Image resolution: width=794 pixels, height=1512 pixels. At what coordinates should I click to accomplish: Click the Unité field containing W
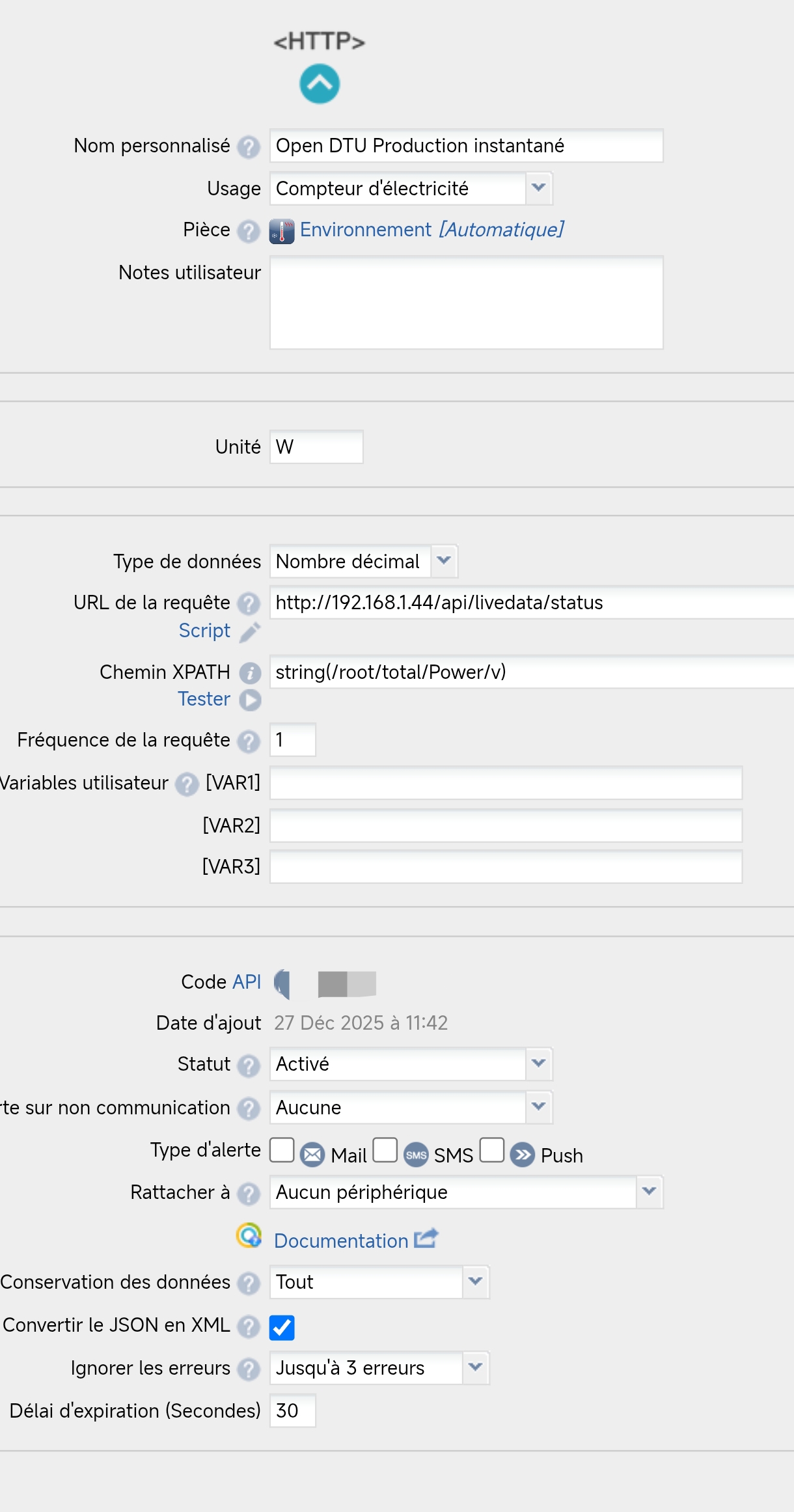click(x=316, y=447)
